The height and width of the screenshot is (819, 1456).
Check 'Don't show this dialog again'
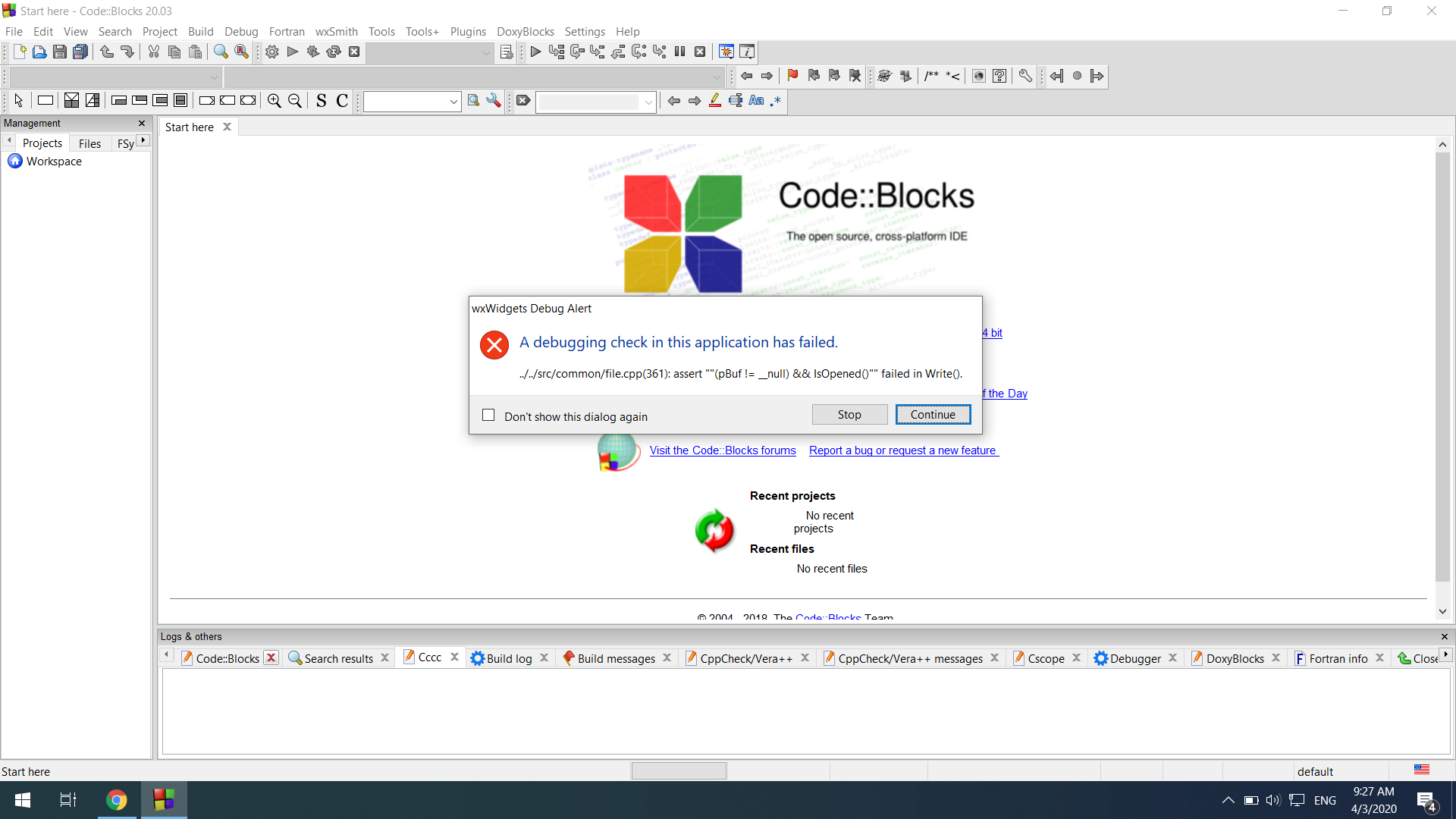point(488,415)
